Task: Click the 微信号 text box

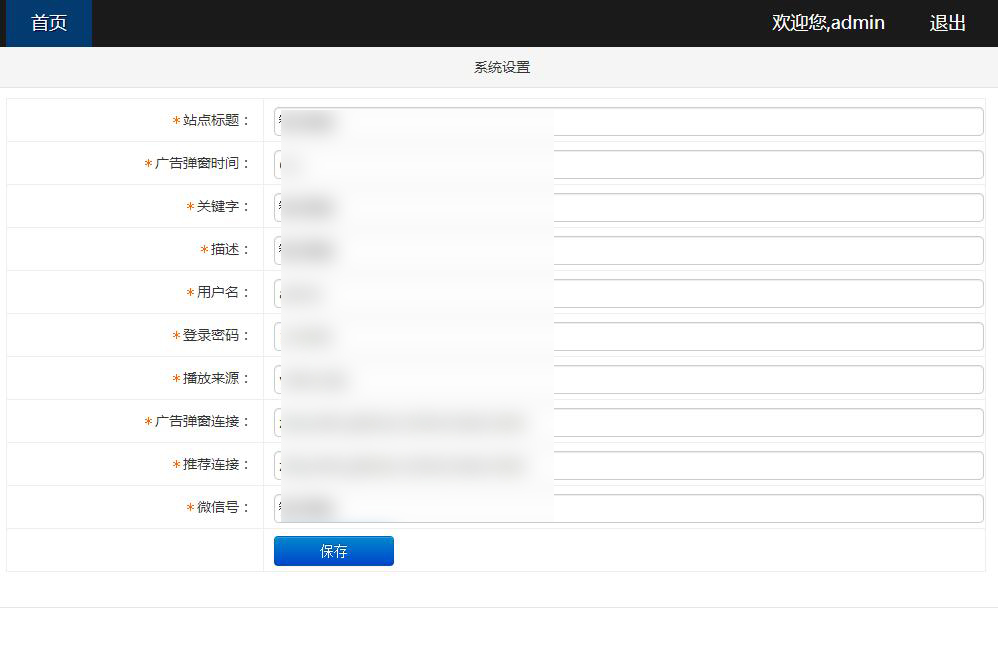Action: click(x=628, y=508)
